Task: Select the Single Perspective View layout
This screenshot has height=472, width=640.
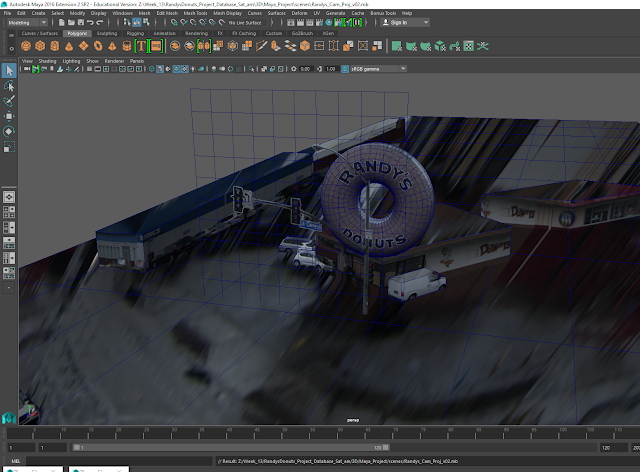Action: coord(9,197)
